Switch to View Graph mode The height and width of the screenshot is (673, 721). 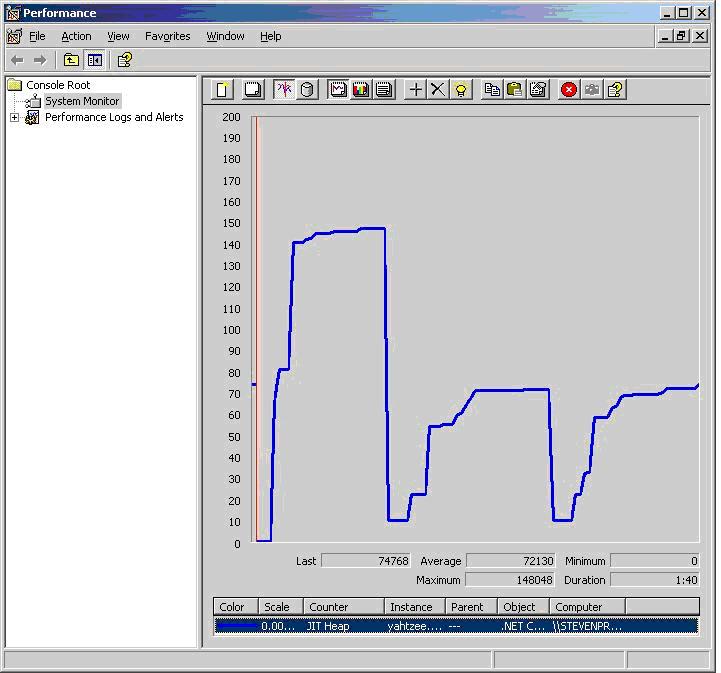[338, 89]
